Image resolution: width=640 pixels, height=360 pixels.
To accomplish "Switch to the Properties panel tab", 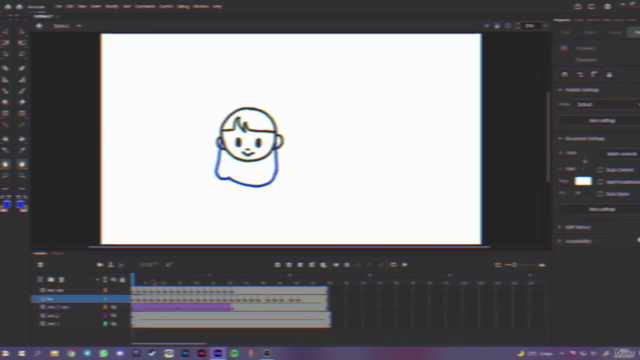I will [562, 20].
